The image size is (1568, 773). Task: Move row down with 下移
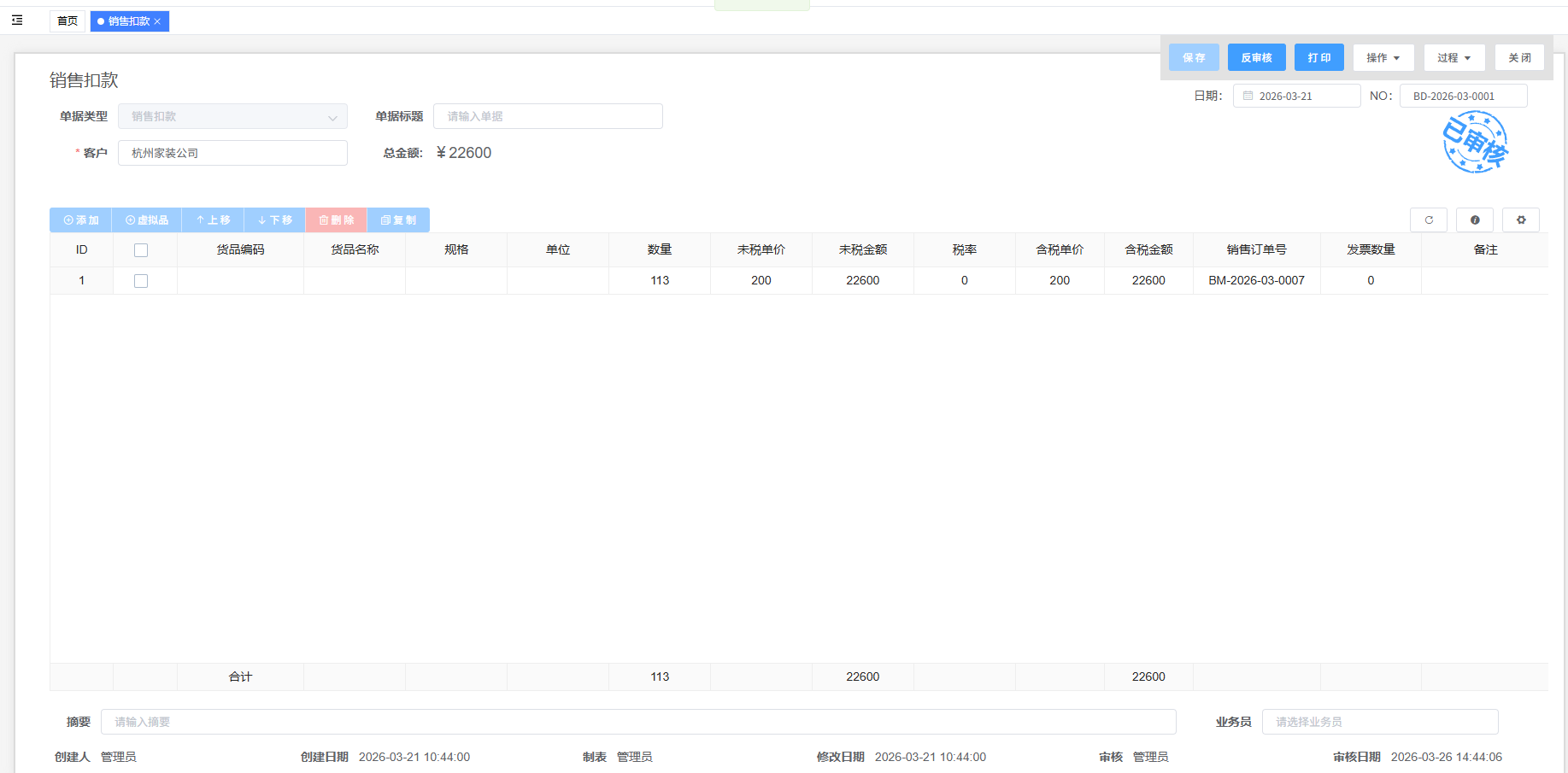point(275,220)
